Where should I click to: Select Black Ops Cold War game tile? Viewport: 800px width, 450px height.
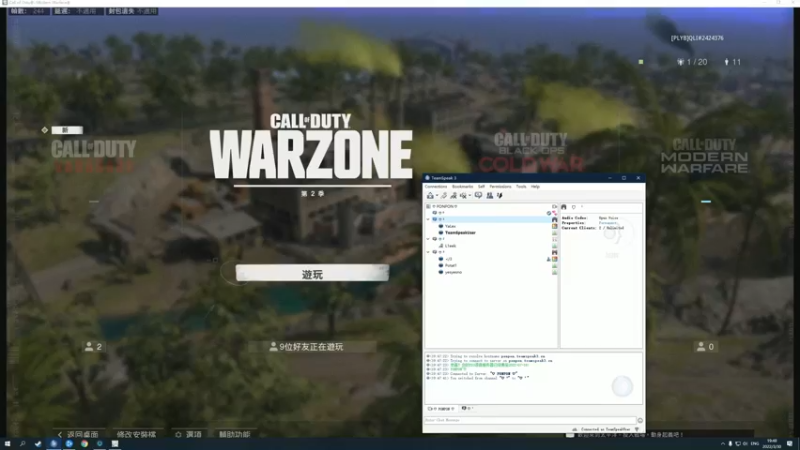click(x=531, y=152)
